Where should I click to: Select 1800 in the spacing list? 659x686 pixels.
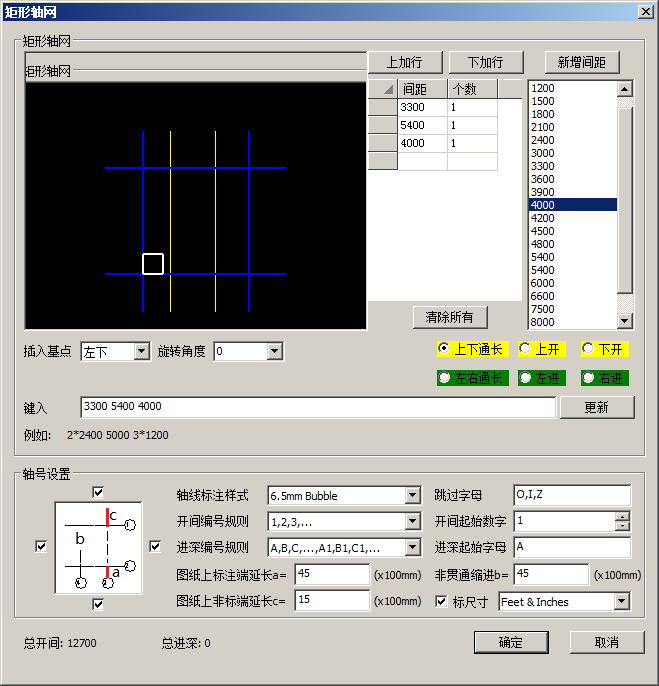[x=573, y=114]
